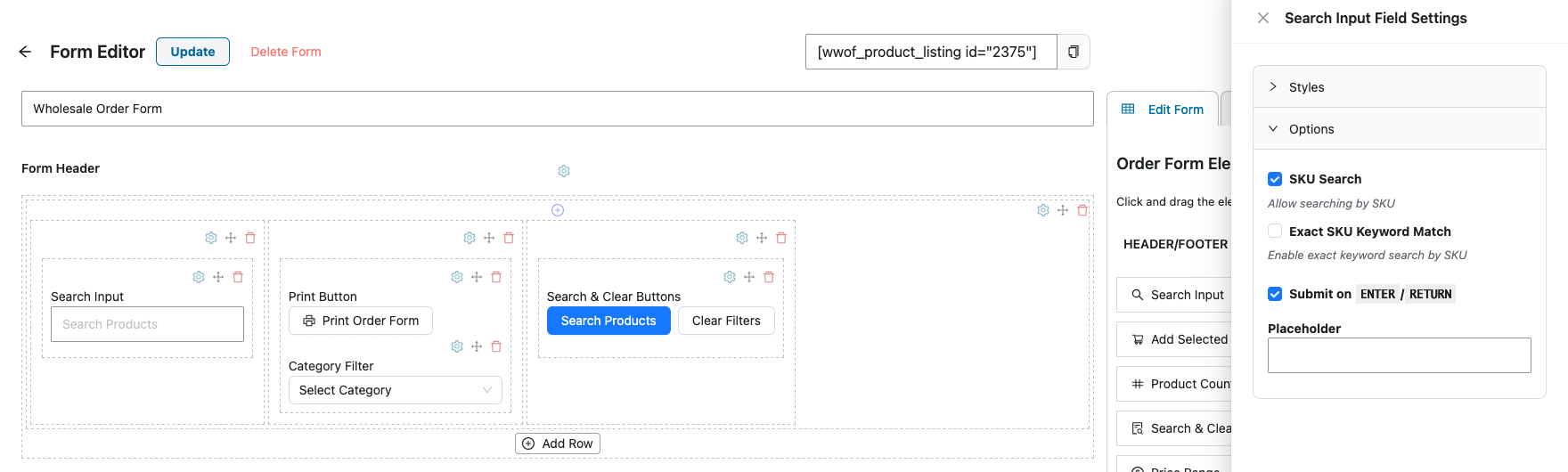Click the Search Input element move handle

pyautogui.click(x=218, y=277)
